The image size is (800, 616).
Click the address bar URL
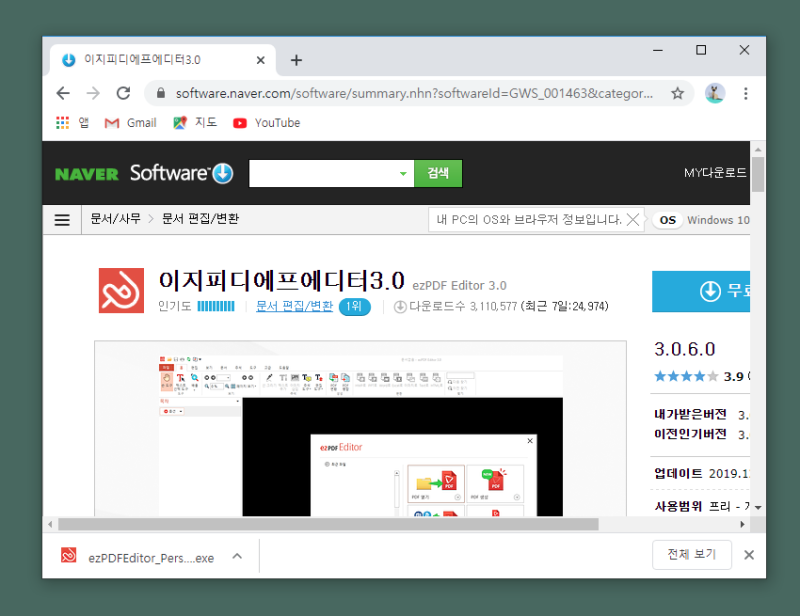[x=414, y=93]
